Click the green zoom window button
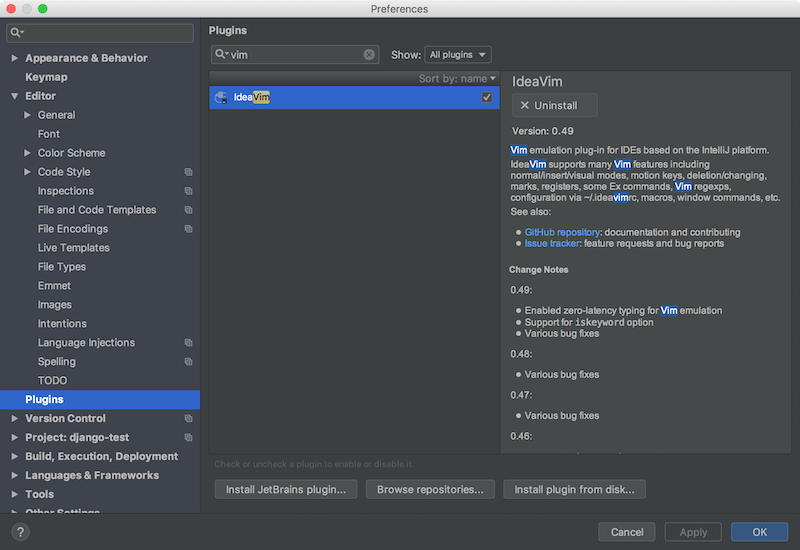This screenshot has width=800, height=550. click(43, 9)
